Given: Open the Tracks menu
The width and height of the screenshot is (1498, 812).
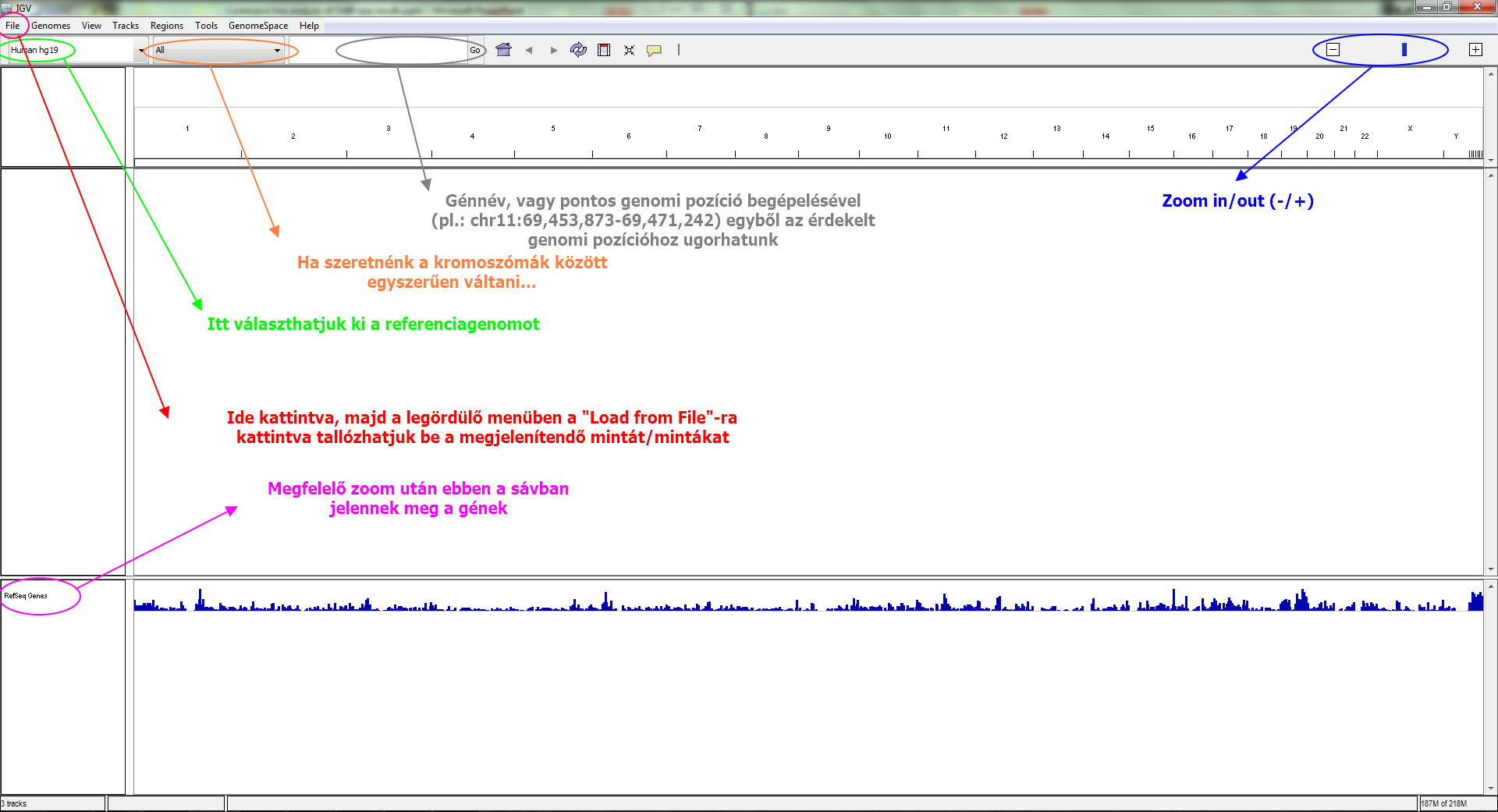Looking at the screenshot, I should [125, 26].
